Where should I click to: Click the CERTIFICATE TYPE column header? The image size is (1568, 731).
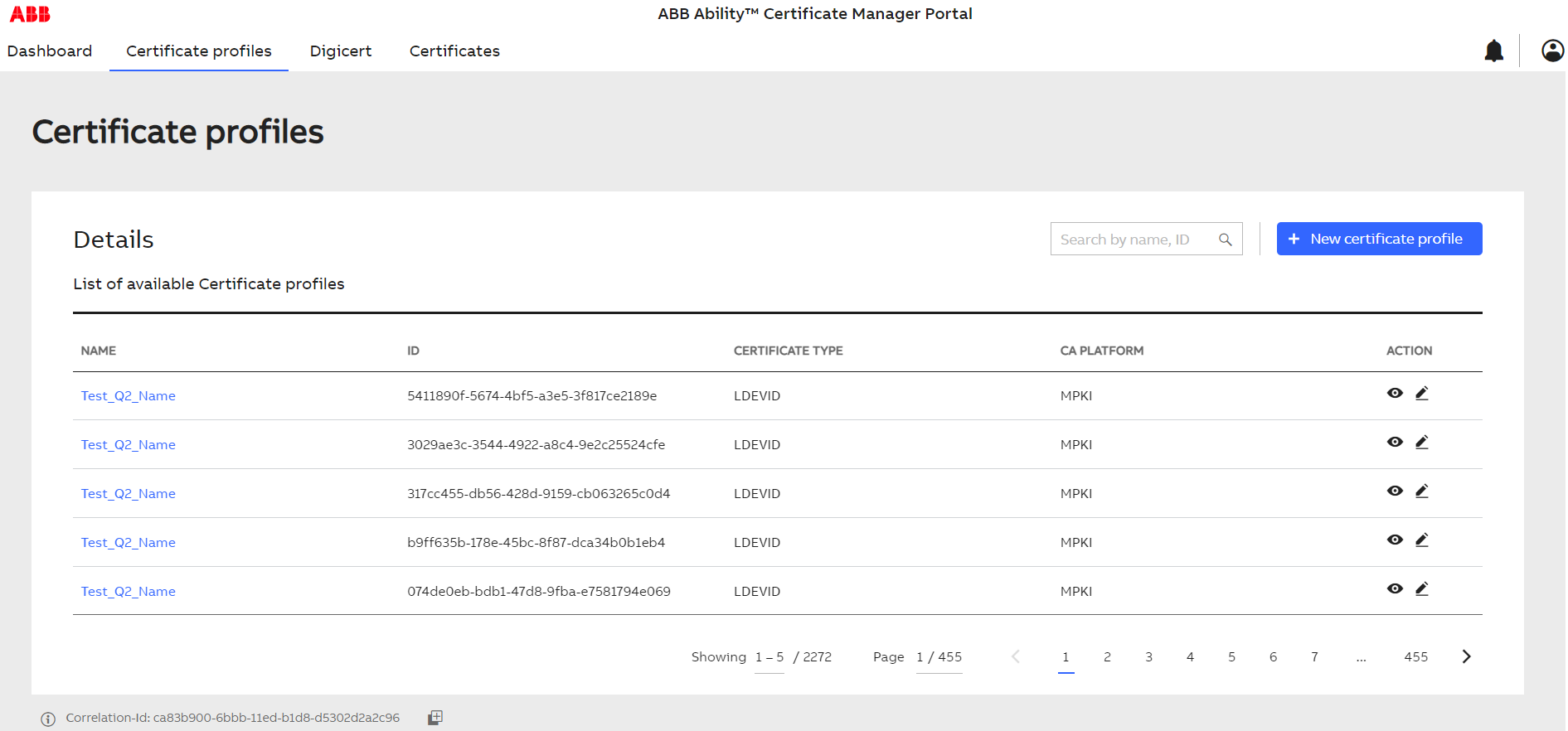(788, 351)
